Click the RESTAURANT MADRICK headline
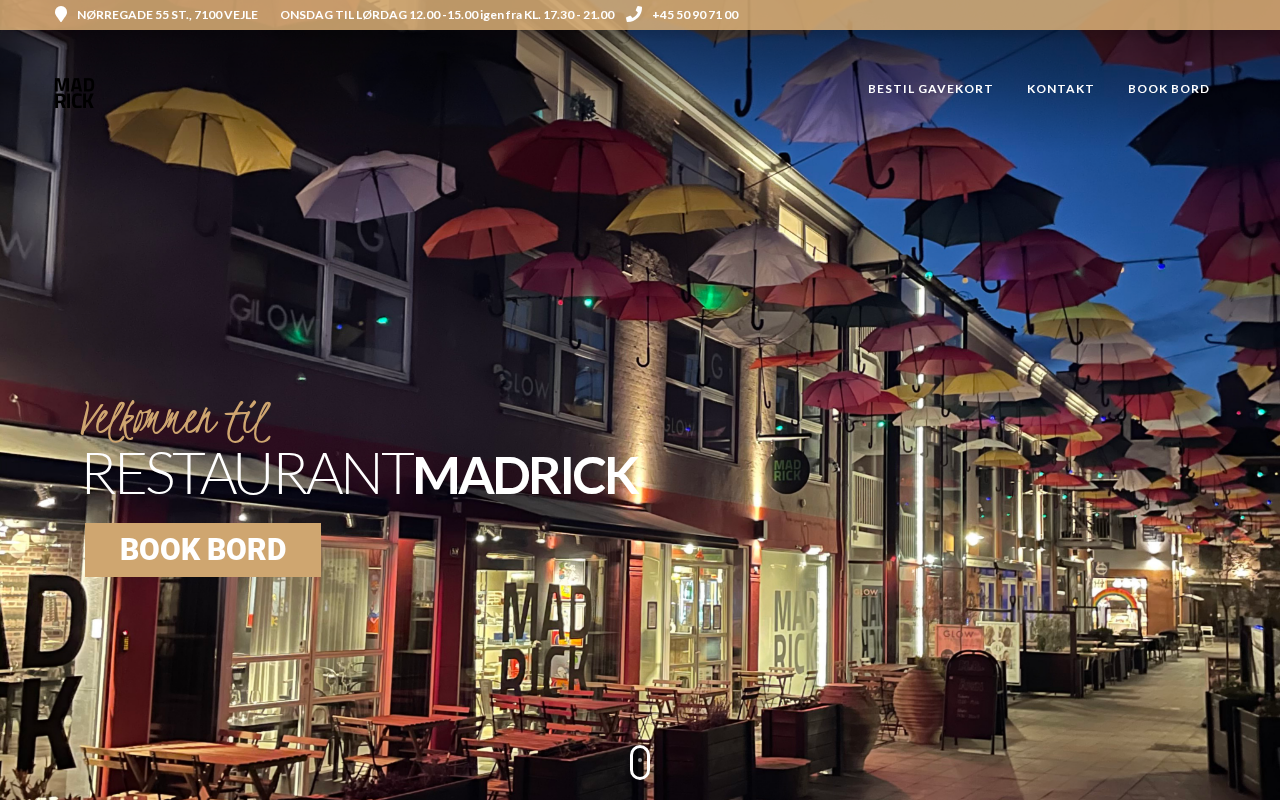 click(360, 474)
